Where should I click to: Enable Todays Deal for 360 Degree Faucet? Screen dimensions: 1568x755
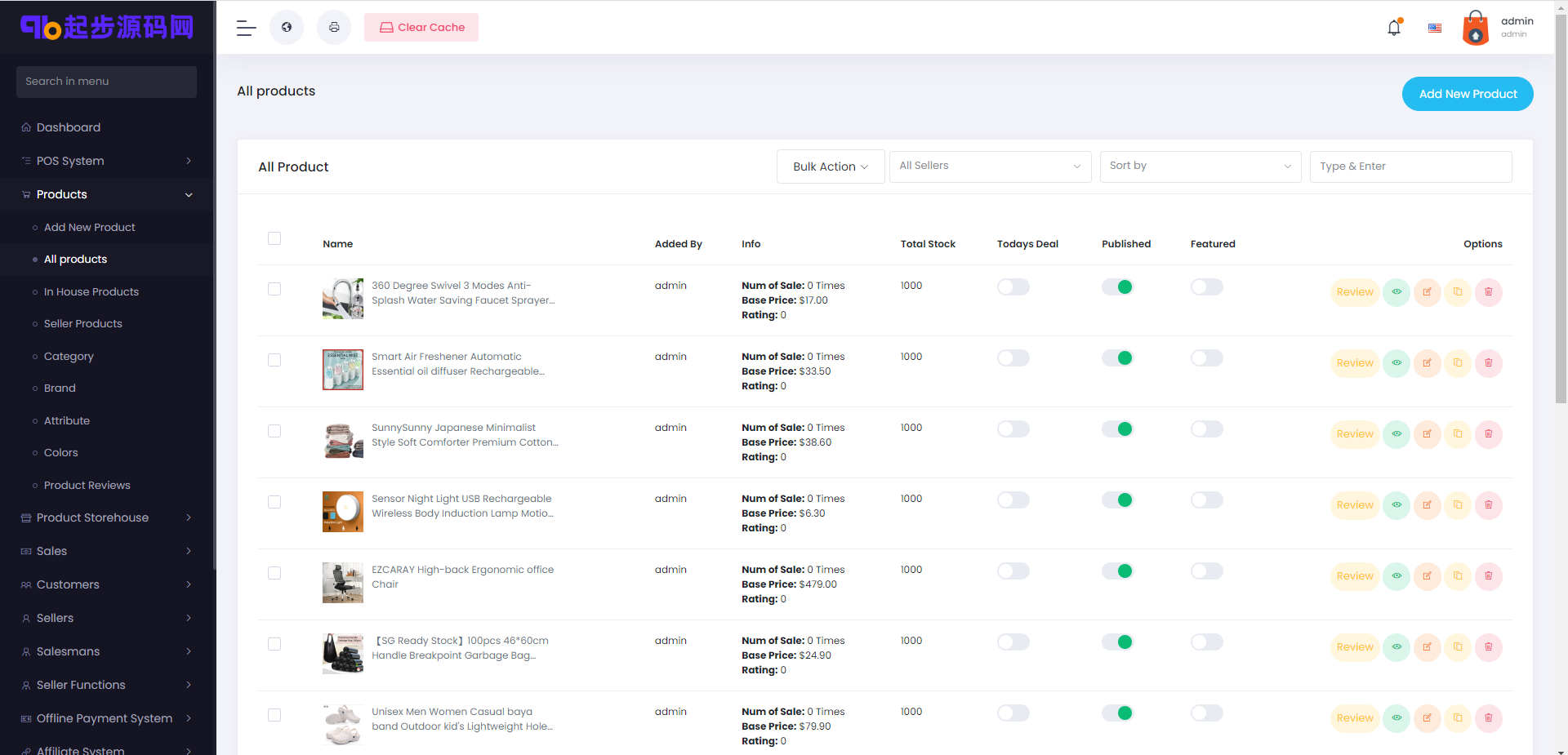tap(1013, 287)
